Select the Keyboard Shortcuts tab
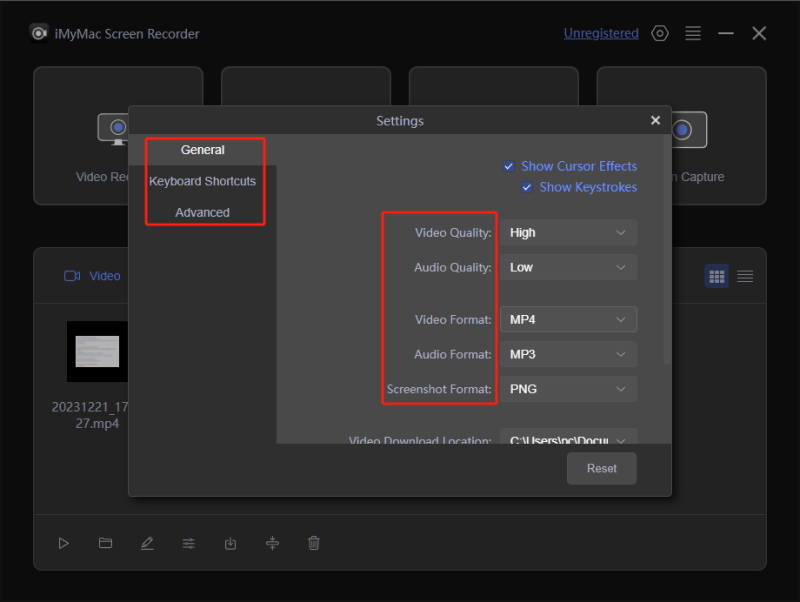This screenshot has height=602, width=800. tap(203, 181)
